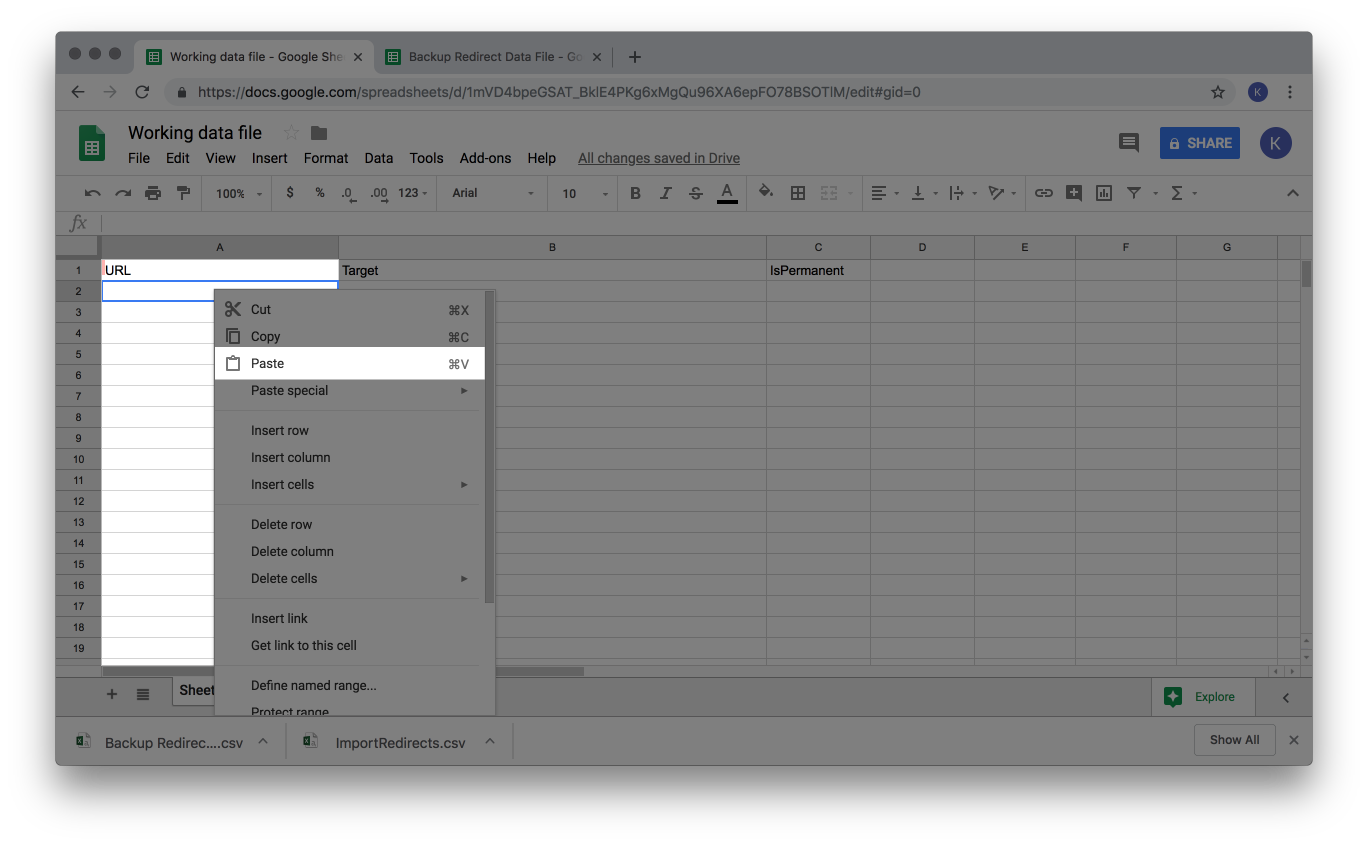Star the Working data file document
Viewport: 1368px width, 845px height.
291,133
